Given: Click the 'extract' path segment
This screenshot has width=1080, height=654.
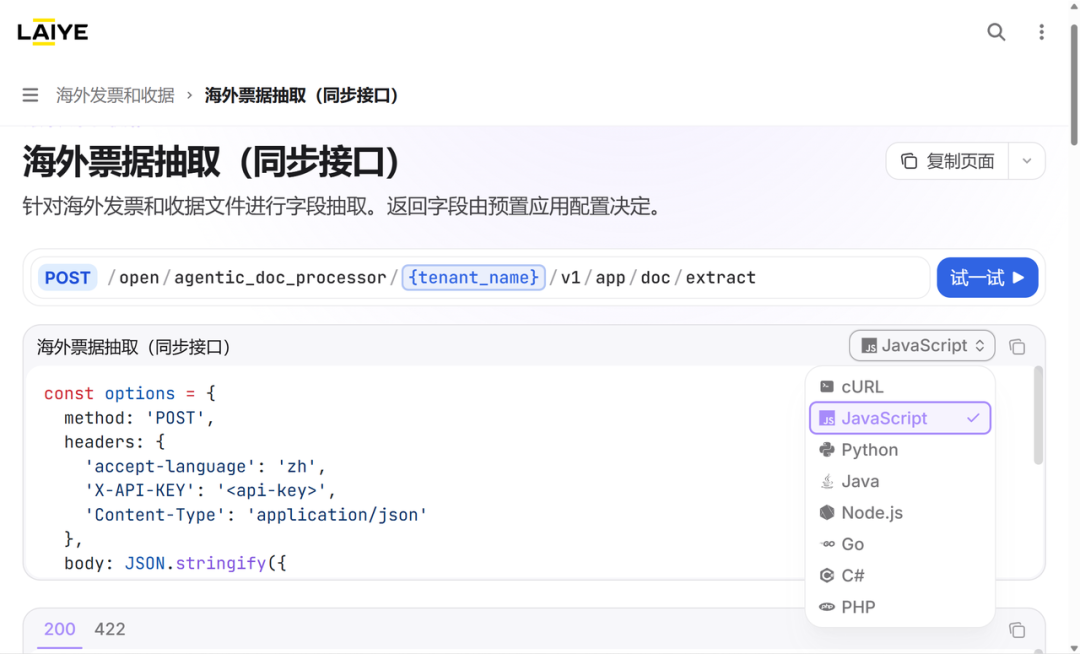Looking at the screenshot, I should click(720, 277).
